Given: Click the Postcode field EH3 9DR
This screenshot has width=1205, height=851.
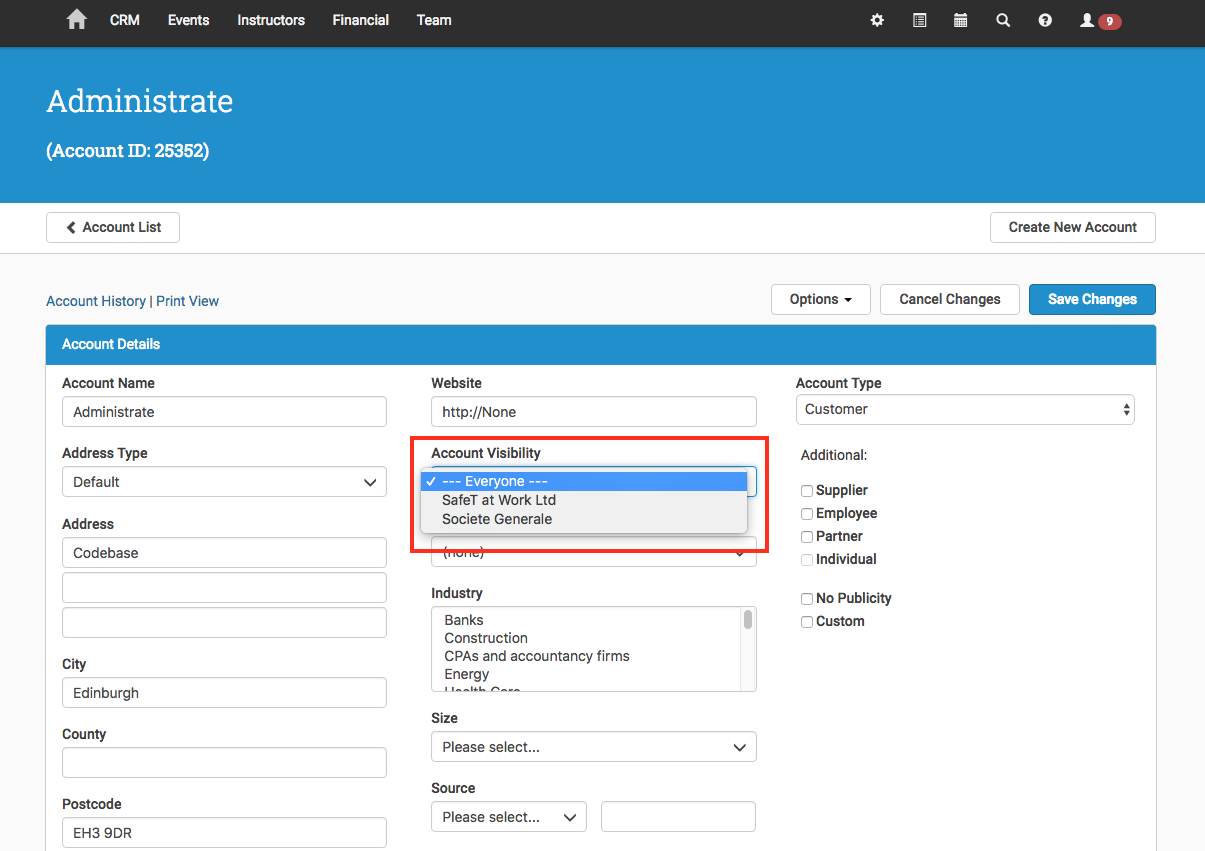Looking at the screenshot, I should pos(224,833).
